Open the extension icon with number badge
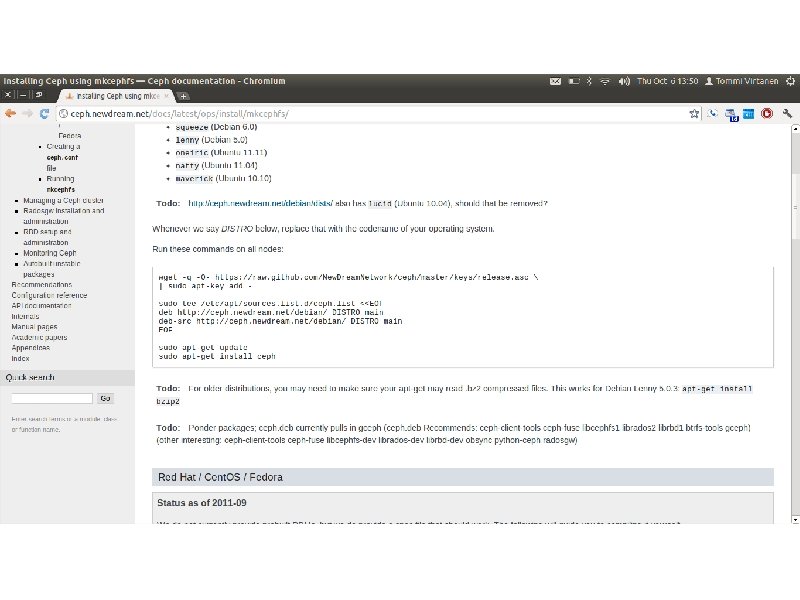 pyautogui.click(x=731, y=114)
